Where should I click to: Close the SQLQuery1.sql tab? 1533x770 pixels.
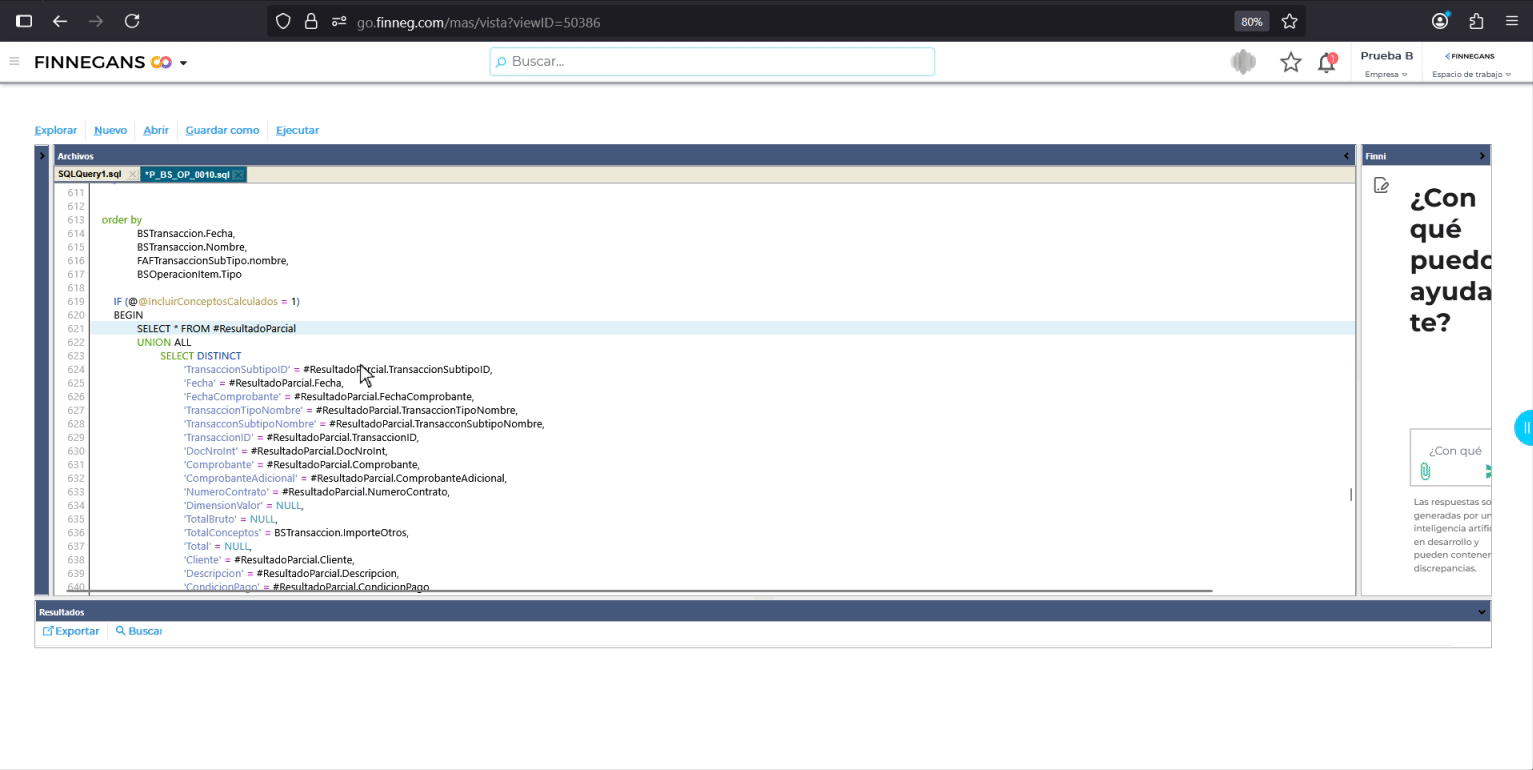pyautogui.click(x=133, y=174)
